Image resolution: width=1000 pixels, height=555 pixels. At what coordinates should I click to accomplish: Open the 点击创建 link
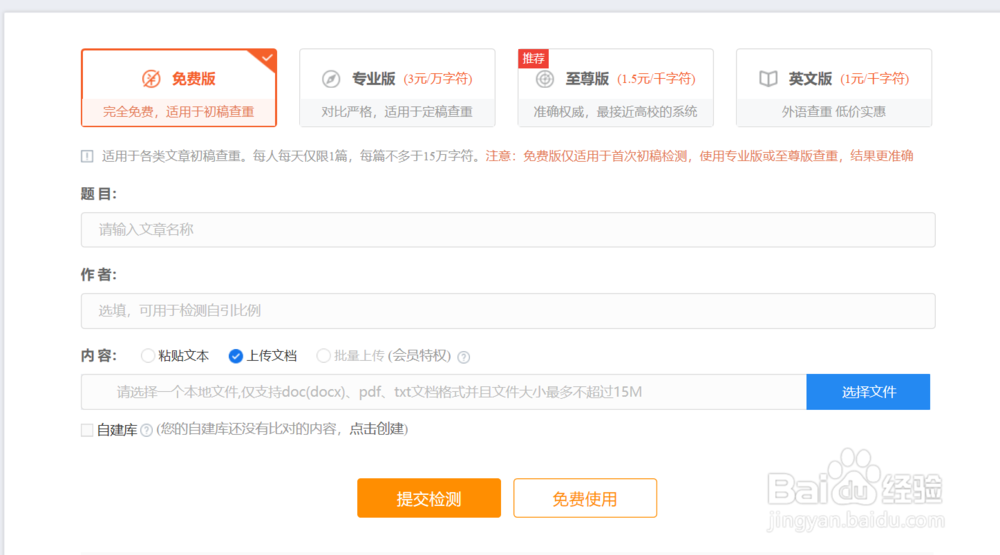coord(376,429)
